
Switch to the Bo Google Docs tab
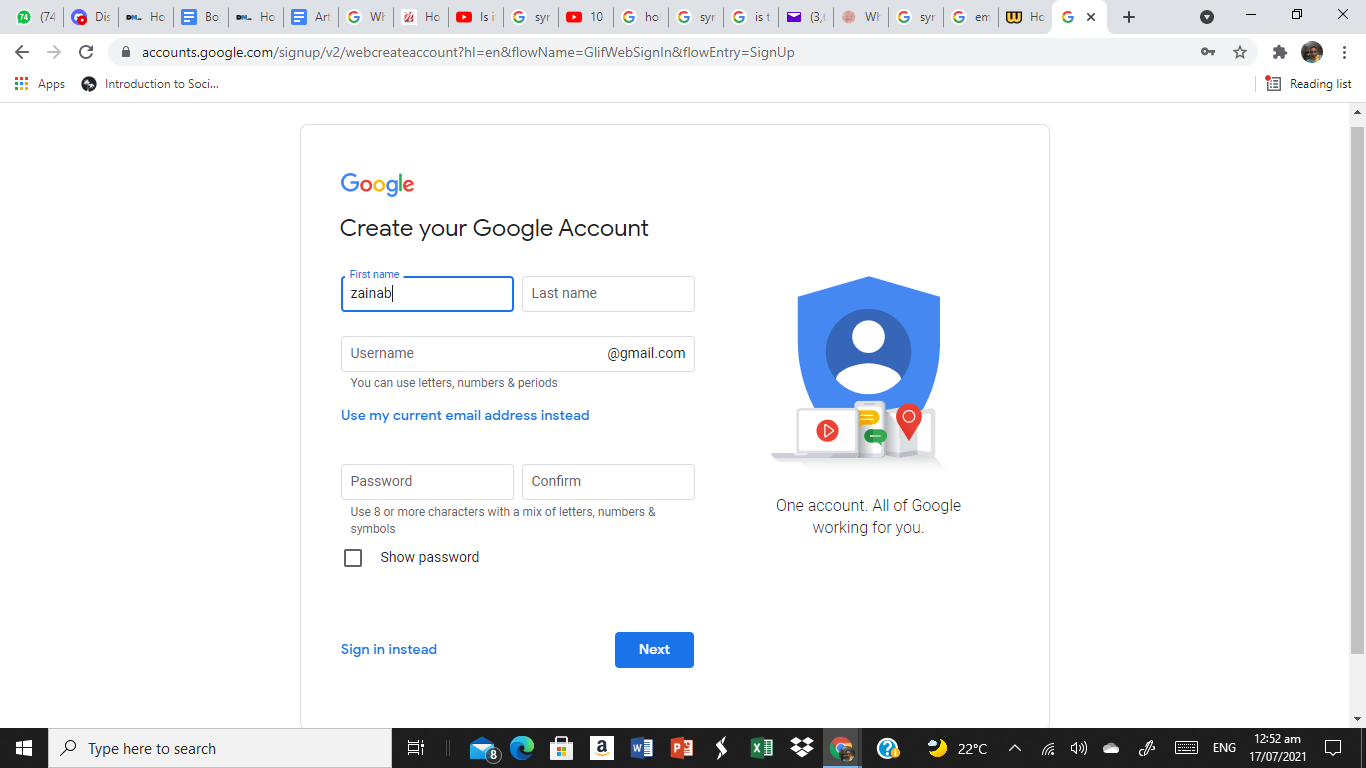tap(200, 17)
